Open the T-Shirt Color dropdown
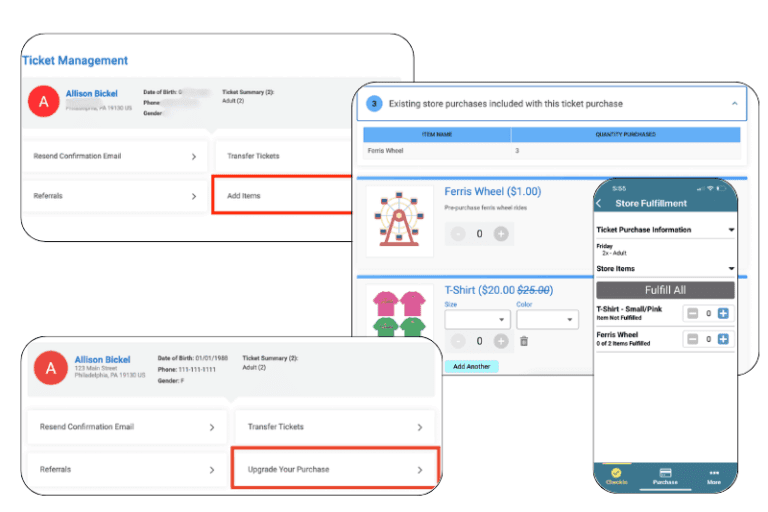The image size is (768, 512). tap(547, 320)
